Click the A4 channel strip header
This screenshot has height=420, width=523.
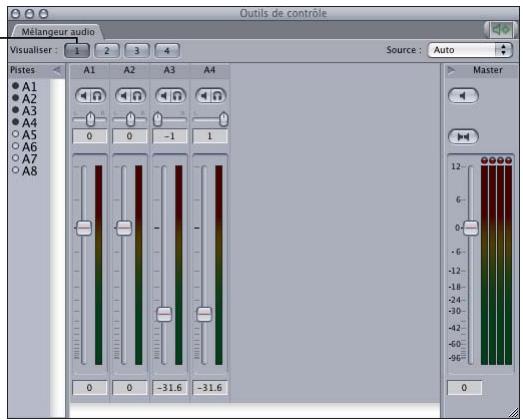(209, 70)
